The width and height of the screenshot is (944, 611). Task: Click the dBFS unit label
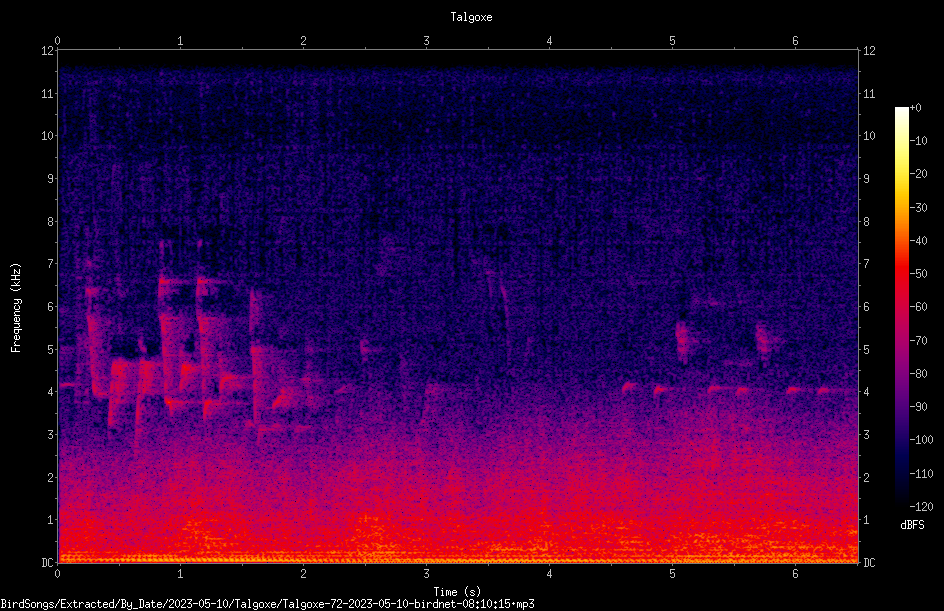click(x=912, y=526)
